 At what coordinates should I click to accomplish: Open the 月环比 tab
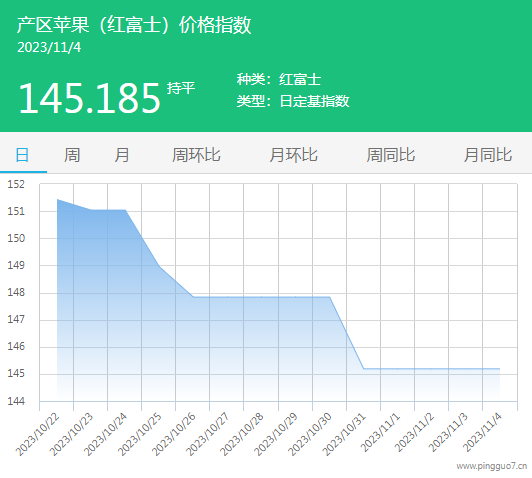click(293, 155)
